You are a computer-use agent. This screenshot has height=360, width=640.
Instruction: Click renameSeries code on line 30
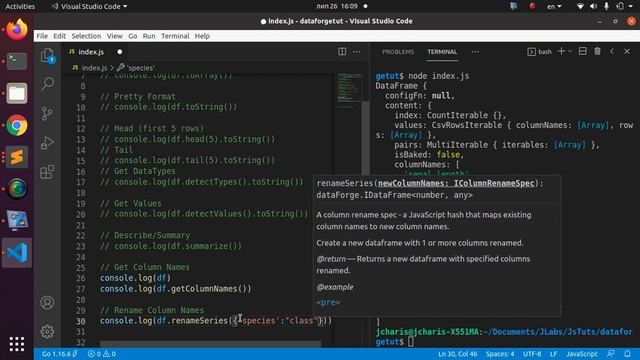199,321
